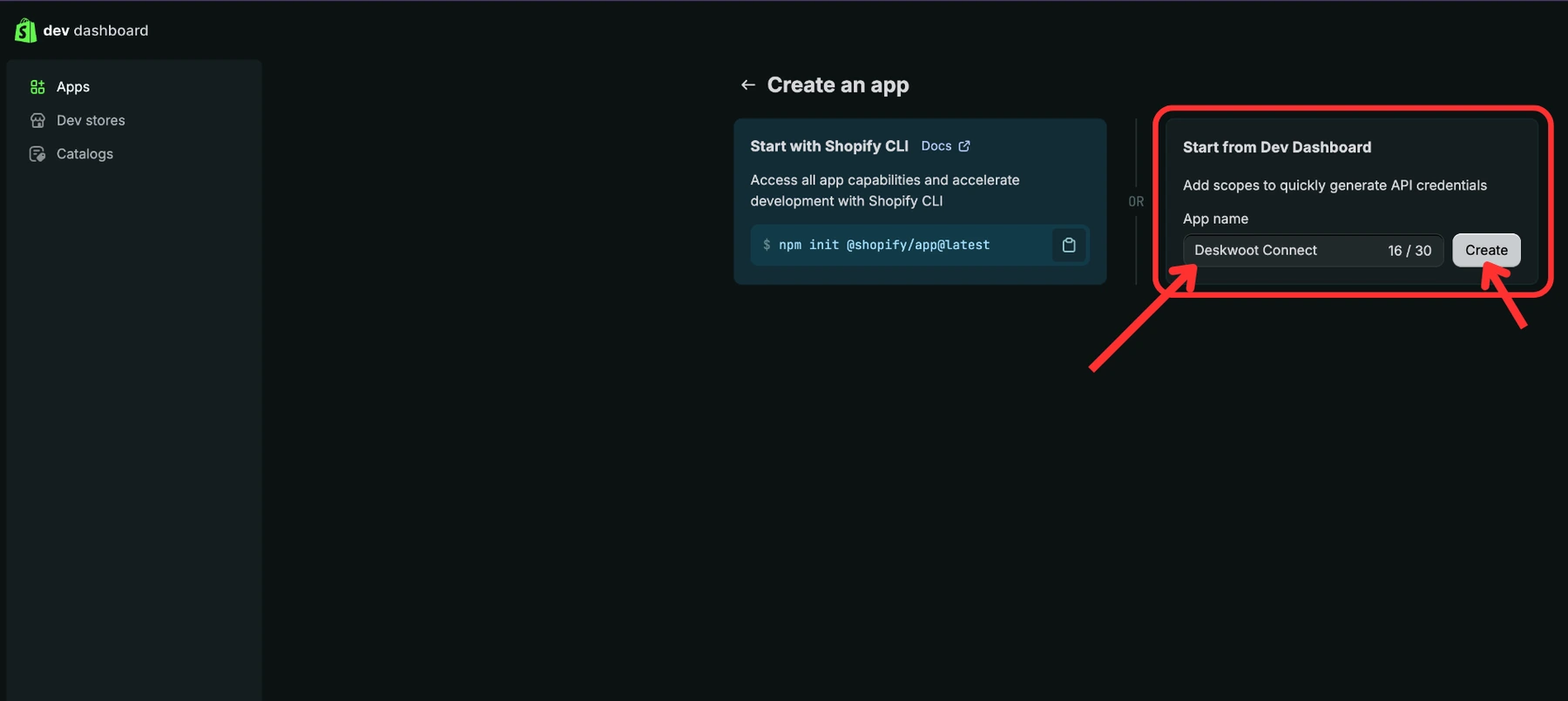This screenshot has height=701, width=1568.
Task: Click the App name label
Action: [1215, 219]
